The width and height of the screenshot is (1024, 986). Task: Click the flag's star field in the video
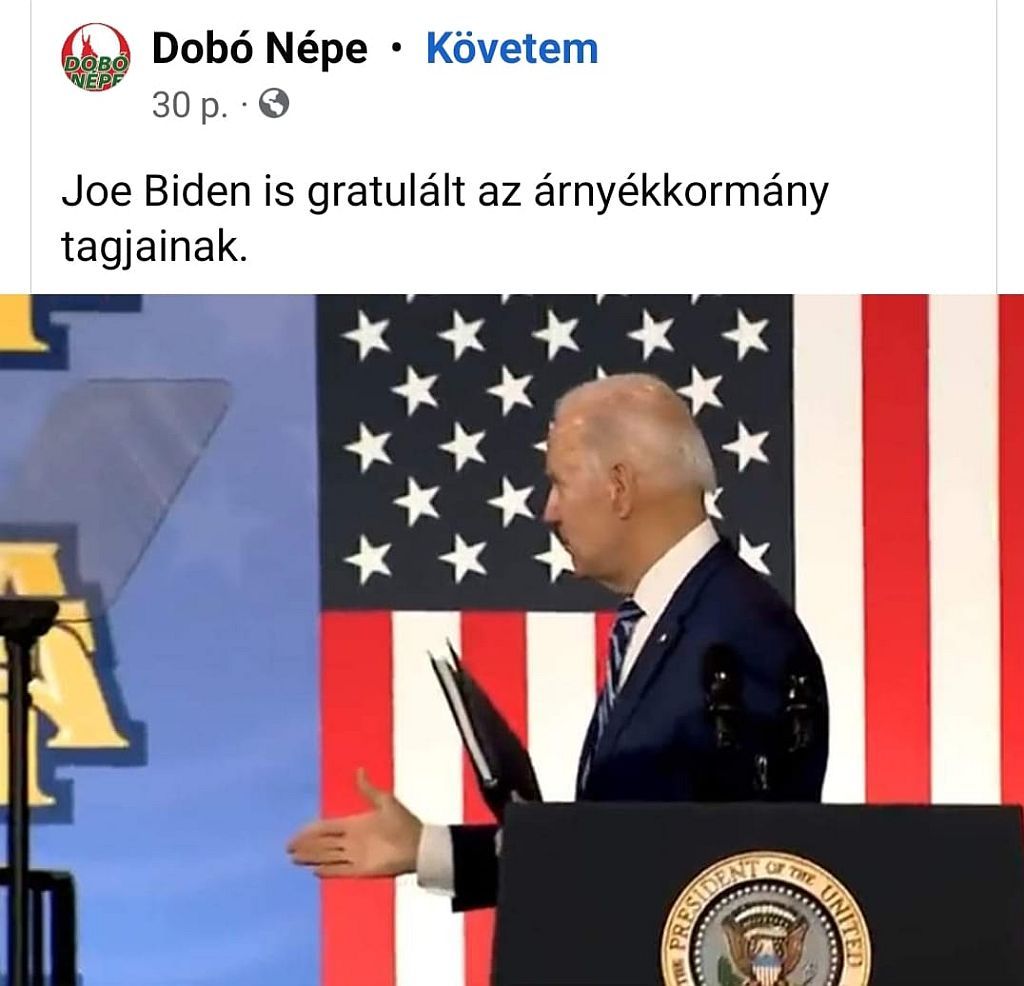pos(554,452)
